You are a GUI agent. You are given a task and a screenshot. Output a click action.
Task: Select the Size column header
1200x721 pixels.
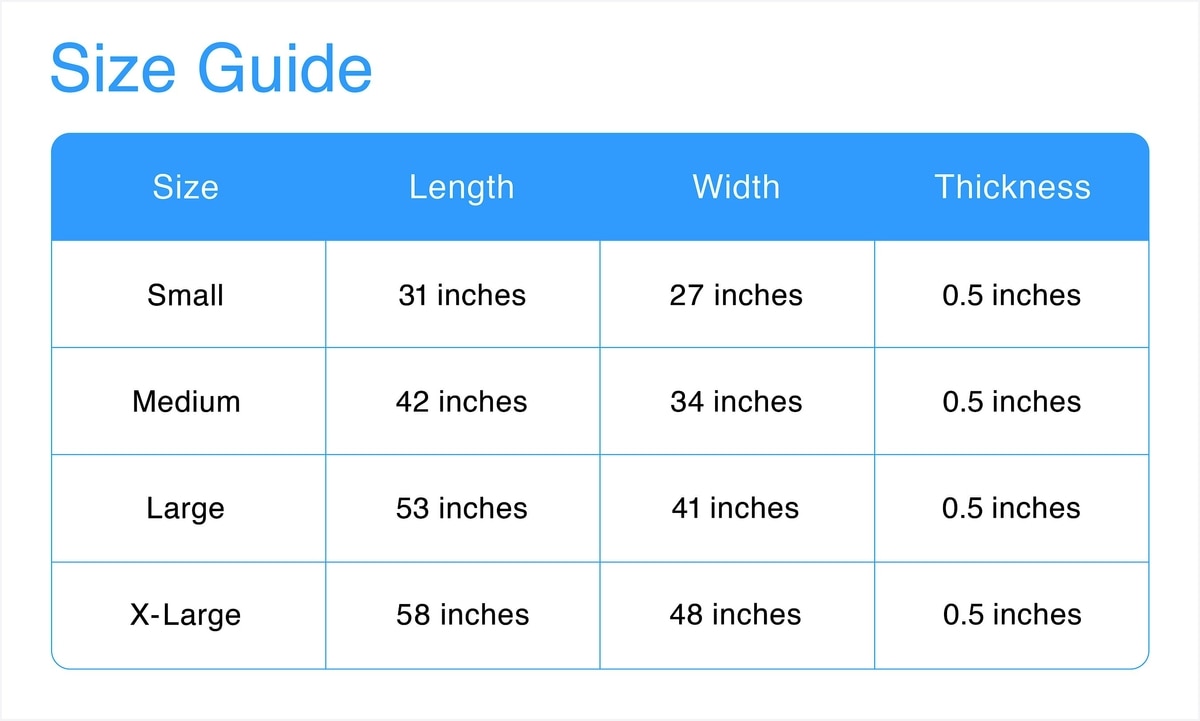click(x=186, y=187)
